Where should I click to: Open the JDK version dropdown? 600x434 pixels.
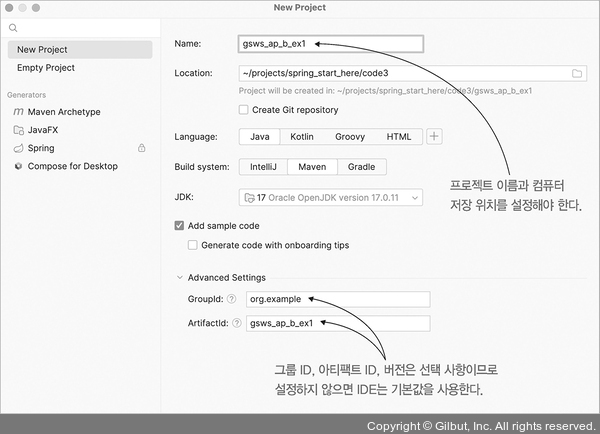coord(330,198)
